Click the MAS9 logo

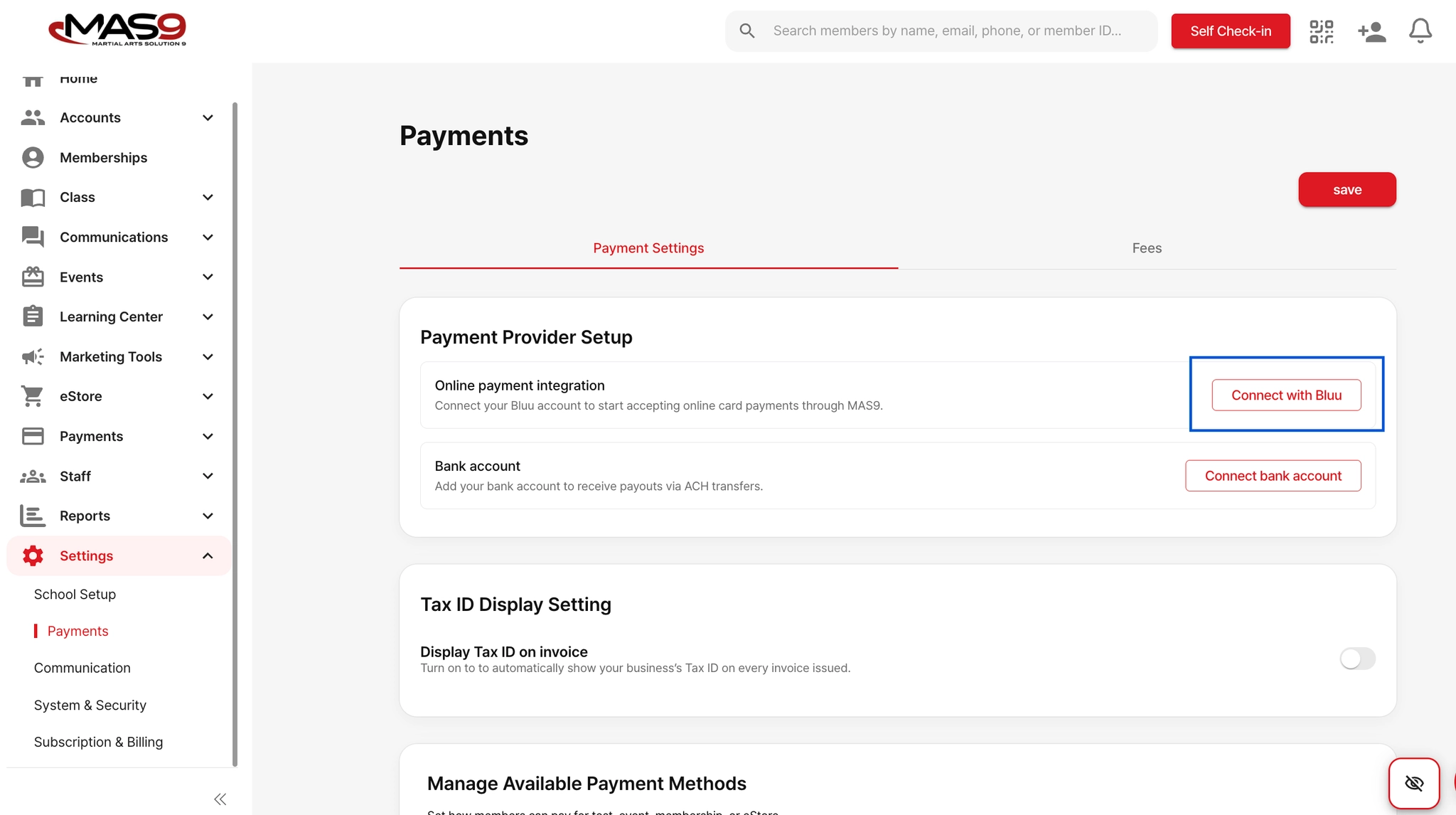point(117,30)
